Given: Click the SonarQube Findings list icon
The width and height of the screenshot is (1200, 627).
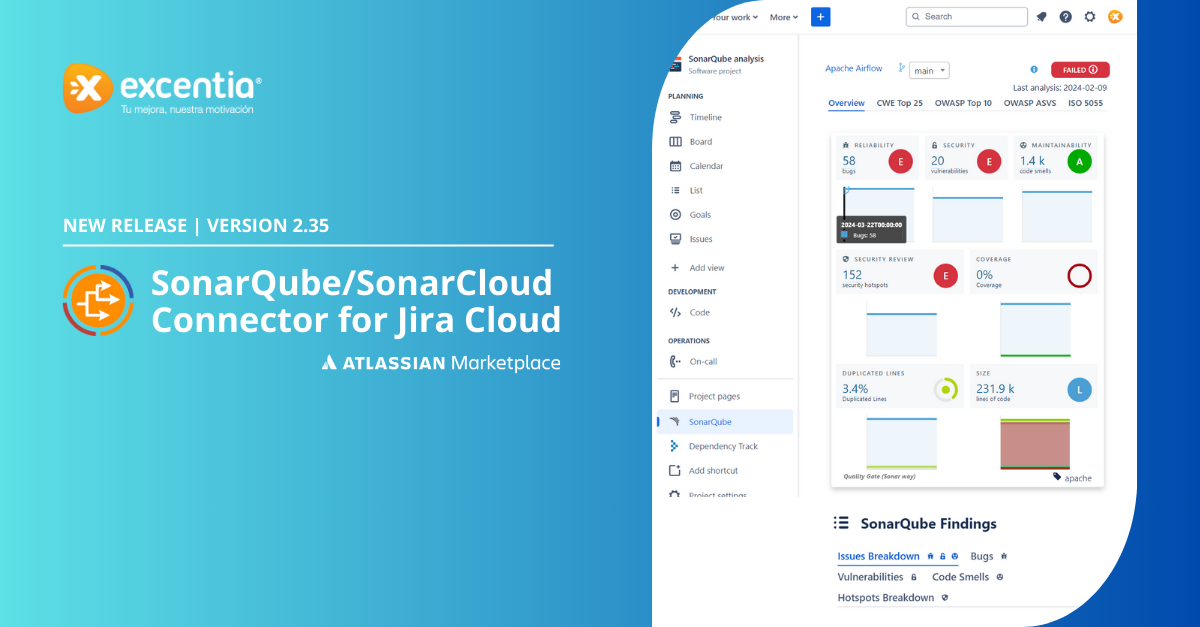Looking at the screenshot, I should tap(842, 523).
